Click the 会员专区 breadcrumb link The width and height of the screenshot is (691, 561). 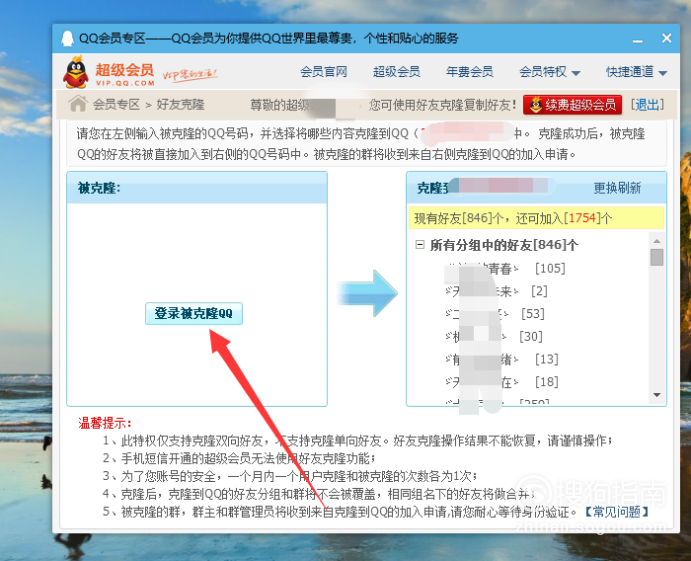click(x=116, y=104)
